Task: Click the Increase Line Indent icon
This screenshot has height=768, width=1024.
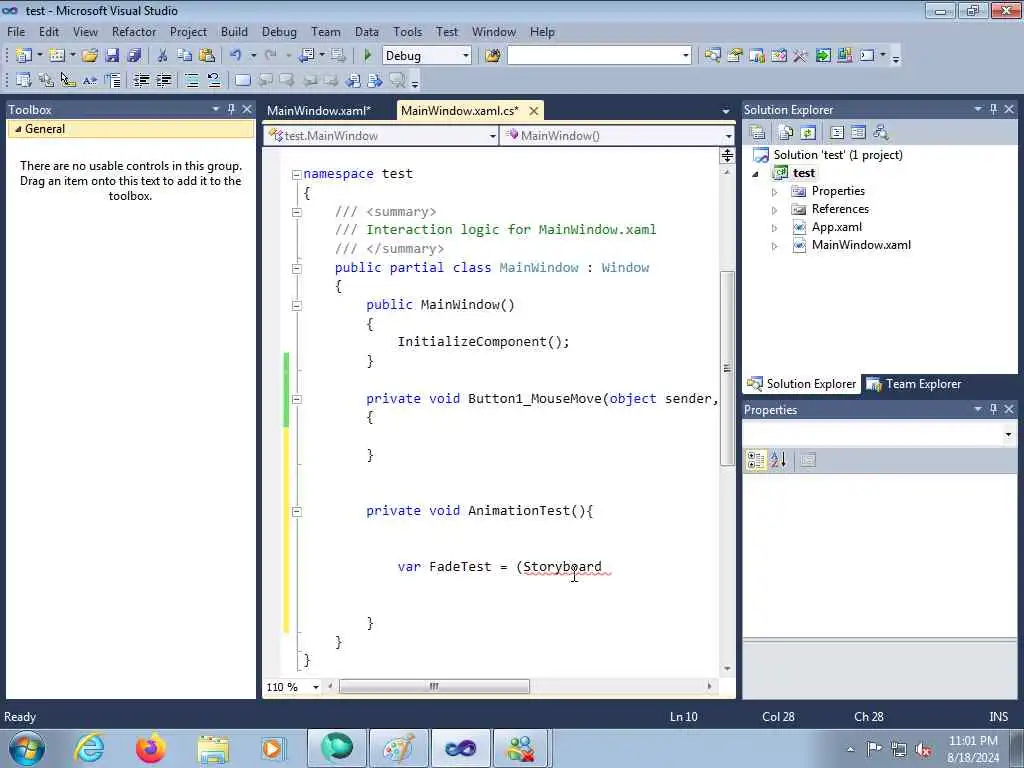Action: point(163,80)
